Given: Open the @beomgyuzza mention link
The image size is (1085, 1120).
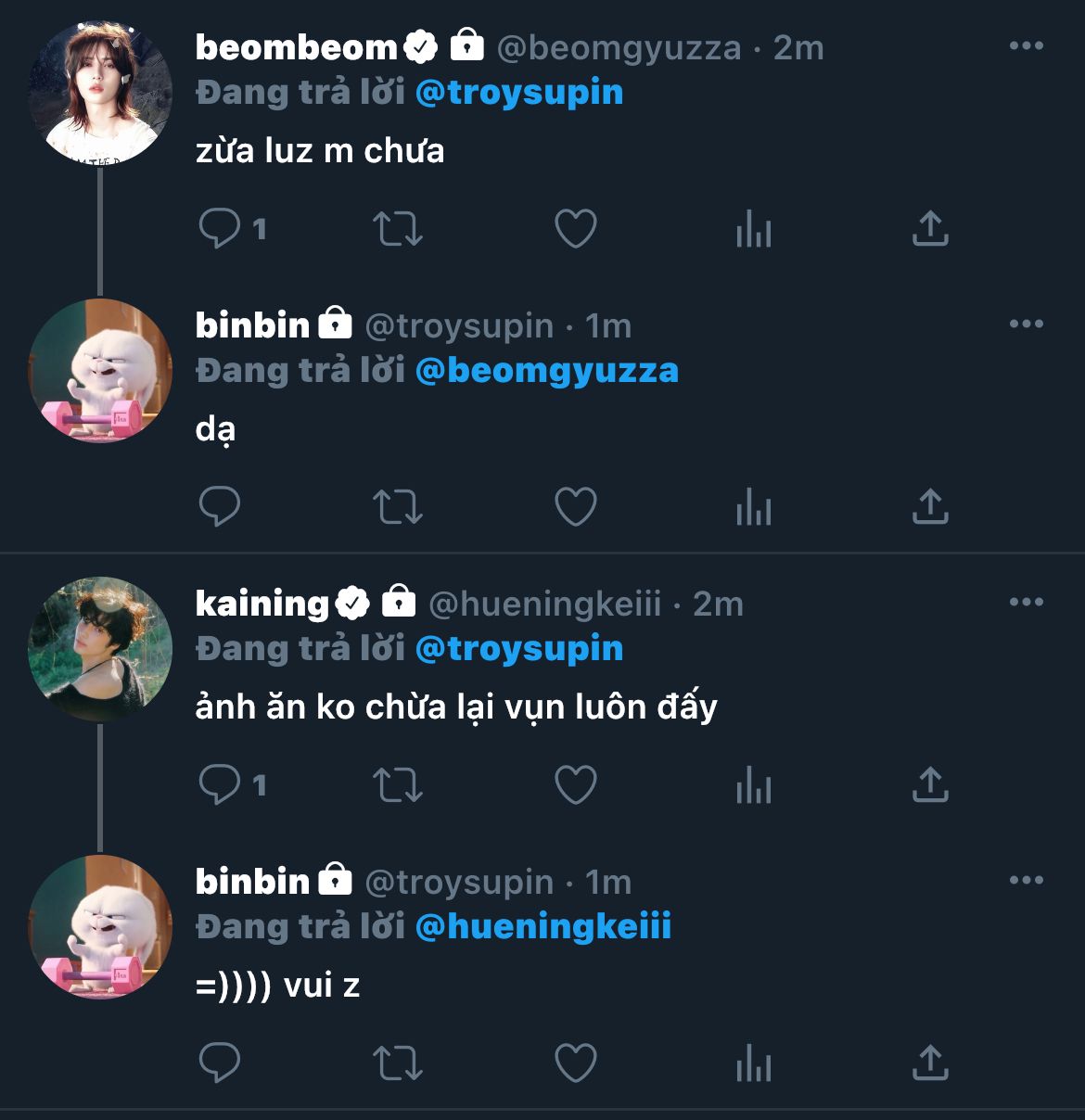Looking at the screenshot, I should click(x=547, y=371).
